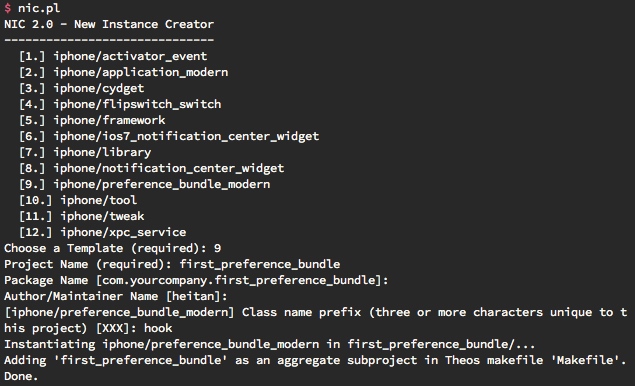The height and width of the screenshot is (386, 635).
Task: Click the project name first_preference_bundle value
Action: 260,264
